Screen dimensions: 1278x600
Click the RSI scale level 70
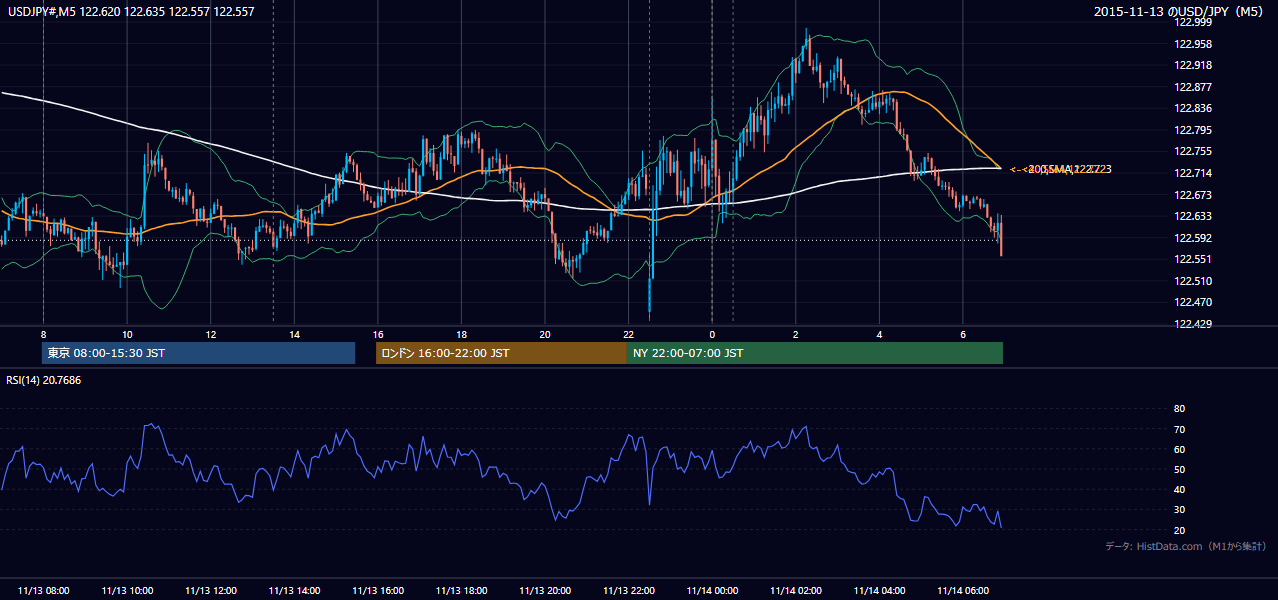coord(1179,429)
